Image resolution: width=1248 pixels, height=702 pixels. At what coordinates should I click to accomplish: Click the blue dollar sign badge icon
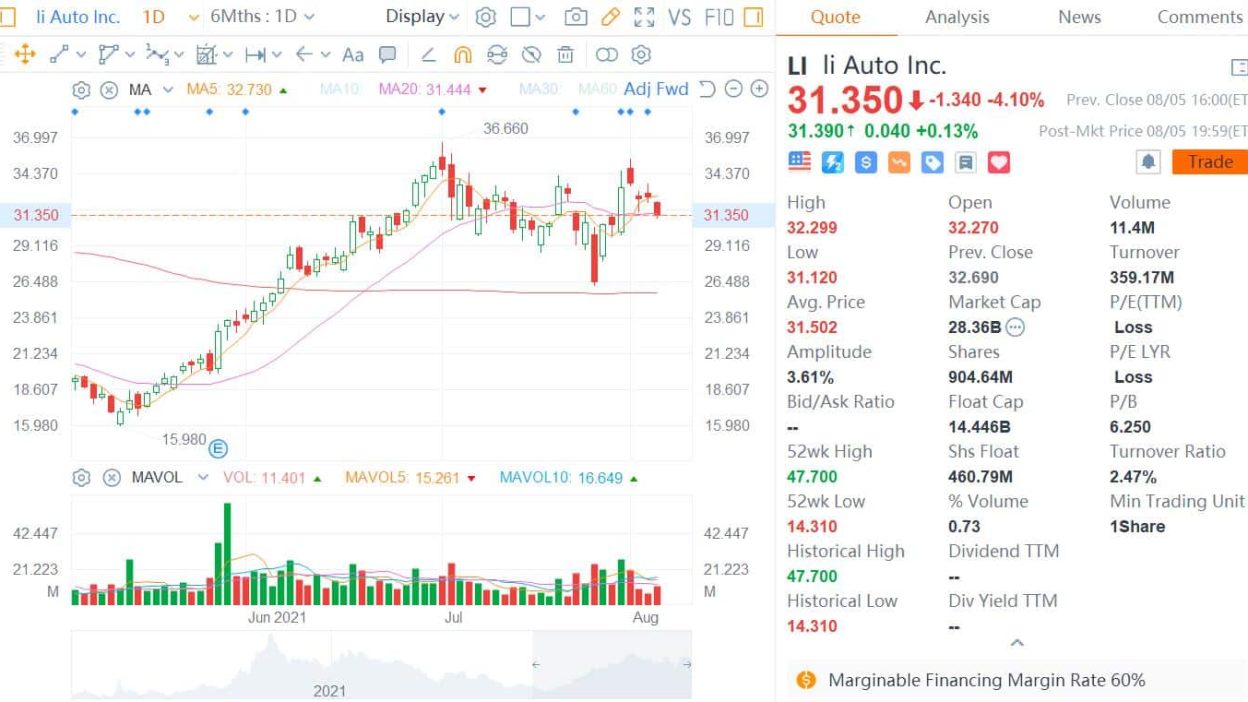click(865, 162)
